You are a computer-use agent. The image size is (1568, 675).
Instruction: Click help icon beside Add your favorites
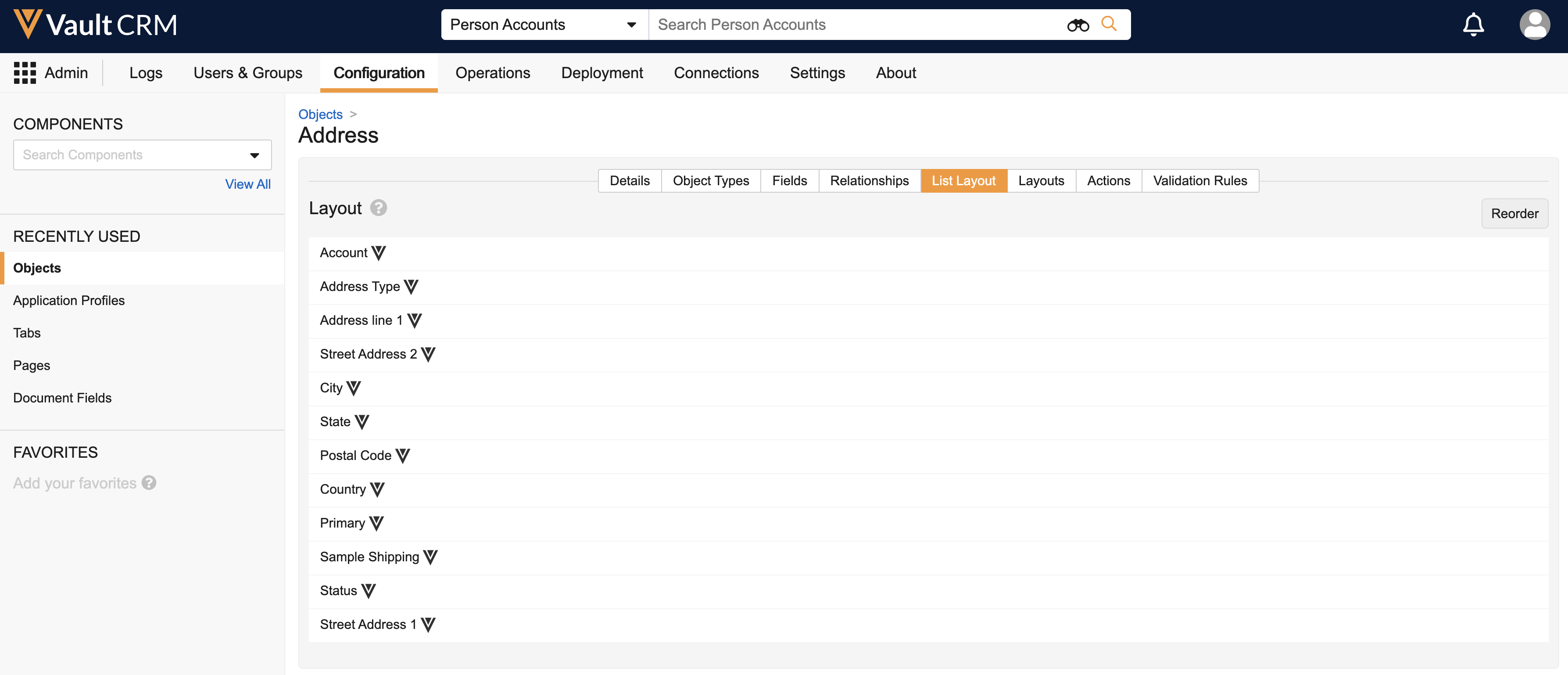[x=149, y=483]
